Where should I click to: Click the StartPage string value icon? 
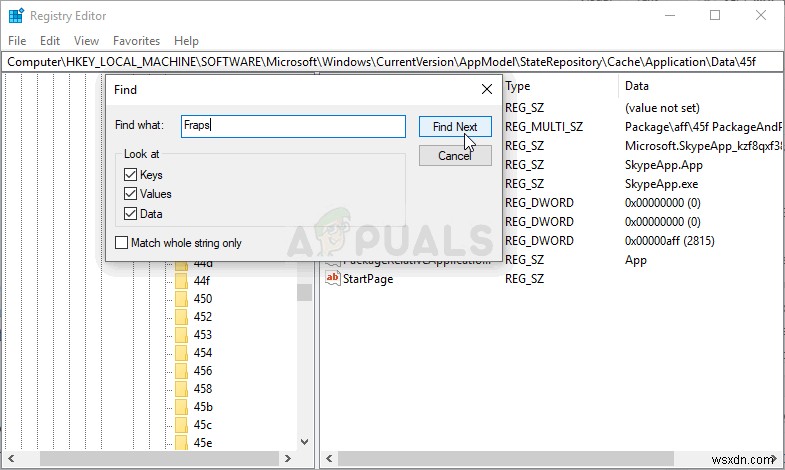pos(332,278)
